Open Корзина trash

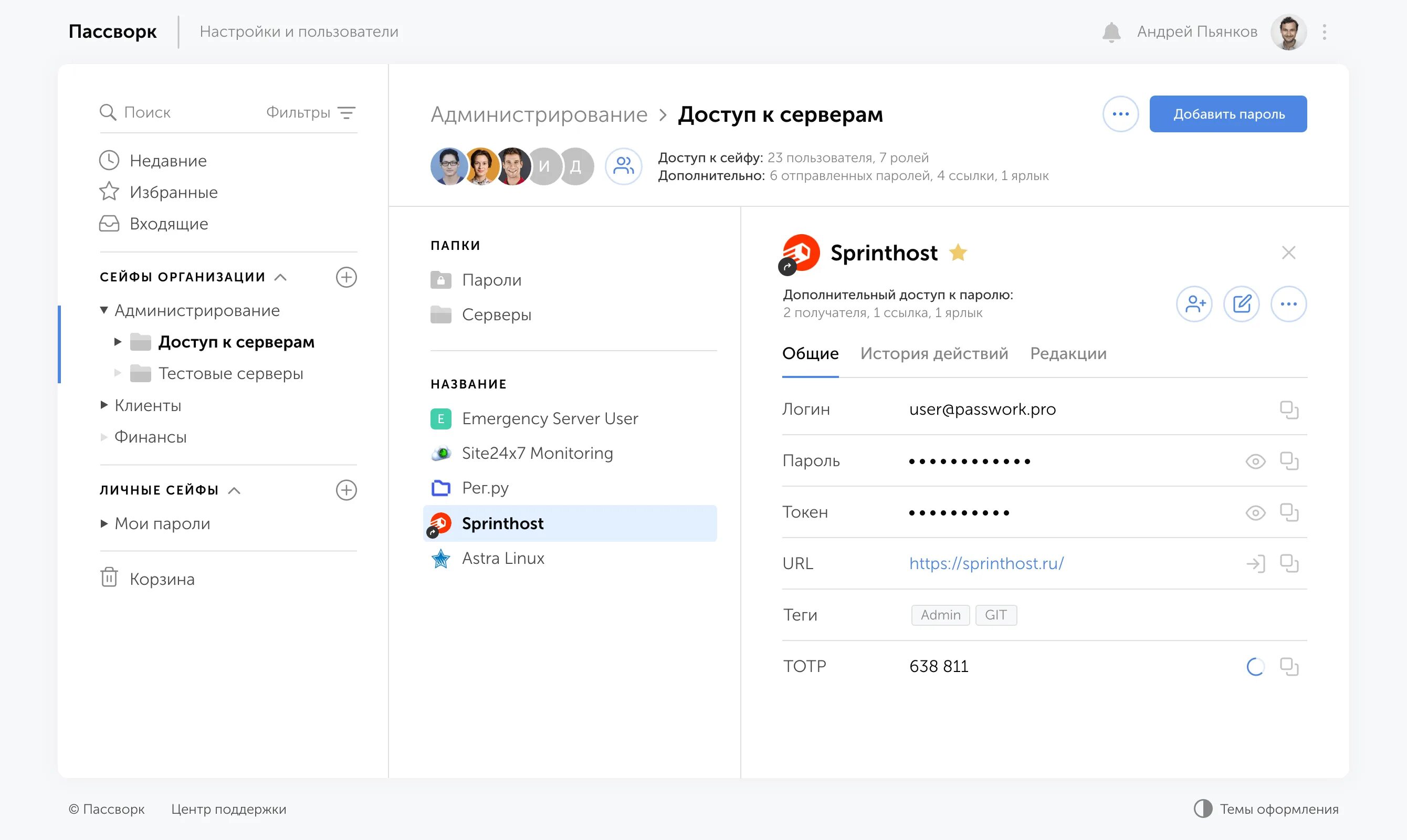(x=147, y=579)
